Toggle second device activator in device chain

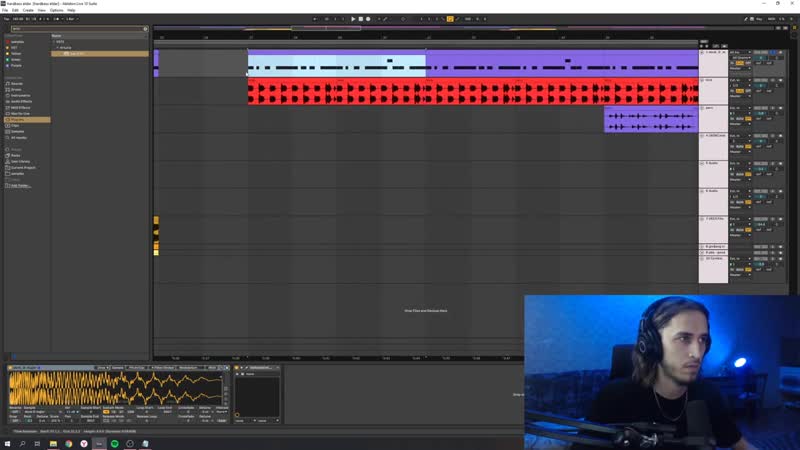[x=236, y=368]
